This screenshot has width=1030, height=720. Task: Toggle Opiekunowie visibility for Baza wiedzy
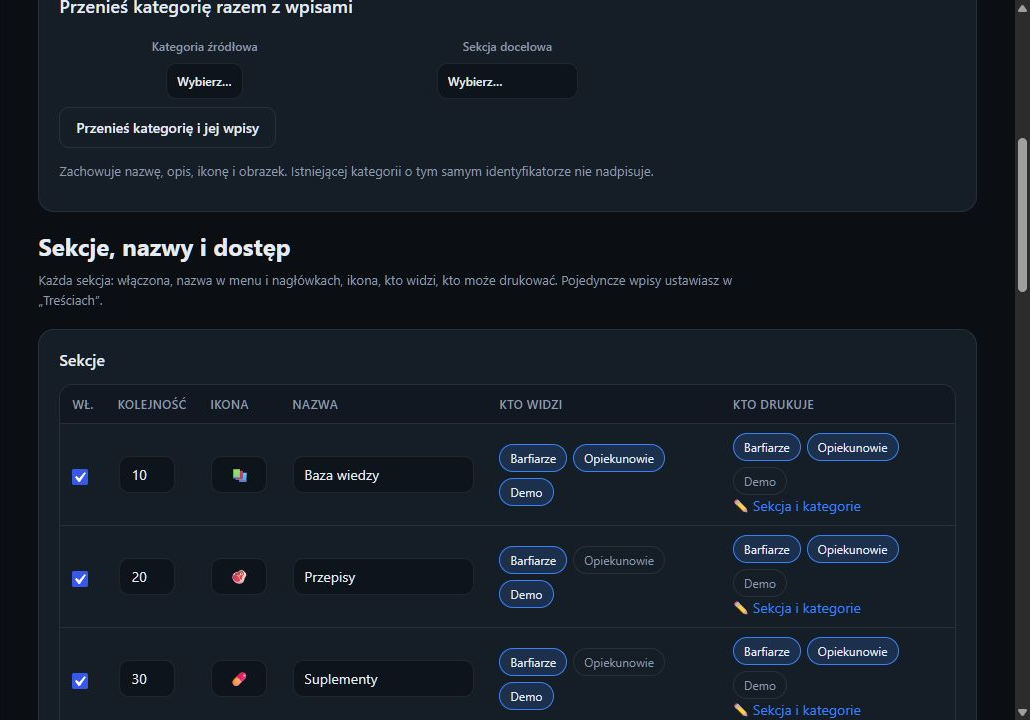pyautogui.click(x=619, y=459)
